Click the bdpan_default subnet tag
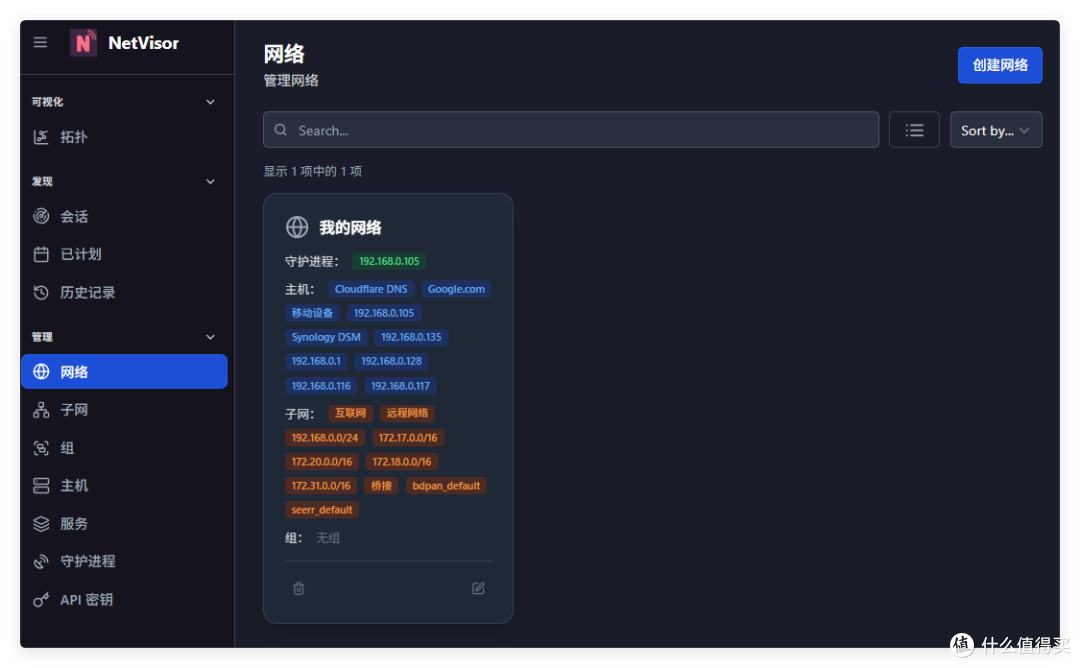1080x668 pixels. (446, 486)
